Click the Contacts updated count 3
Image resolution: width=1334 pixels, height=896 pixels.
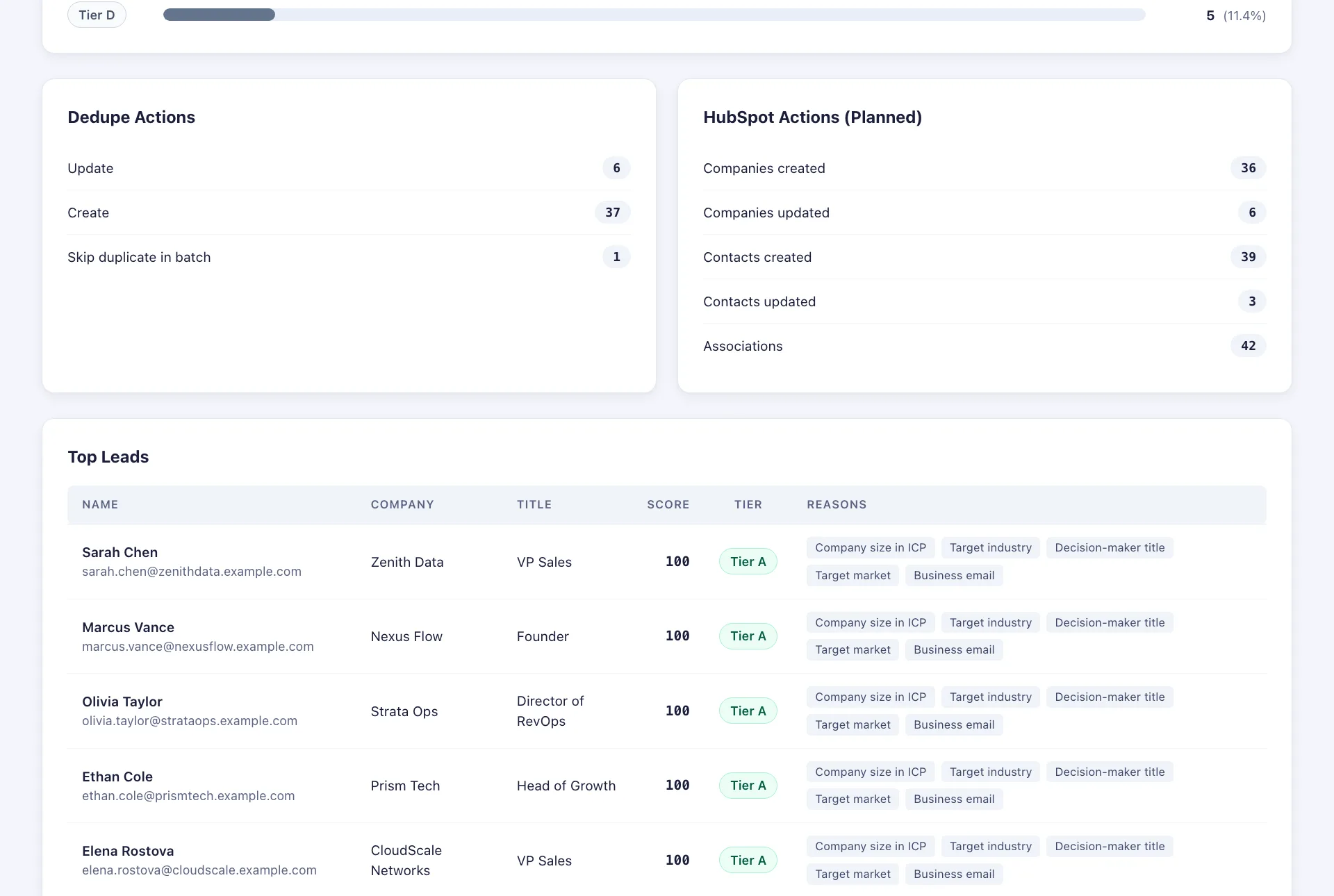coord(1252,301)
